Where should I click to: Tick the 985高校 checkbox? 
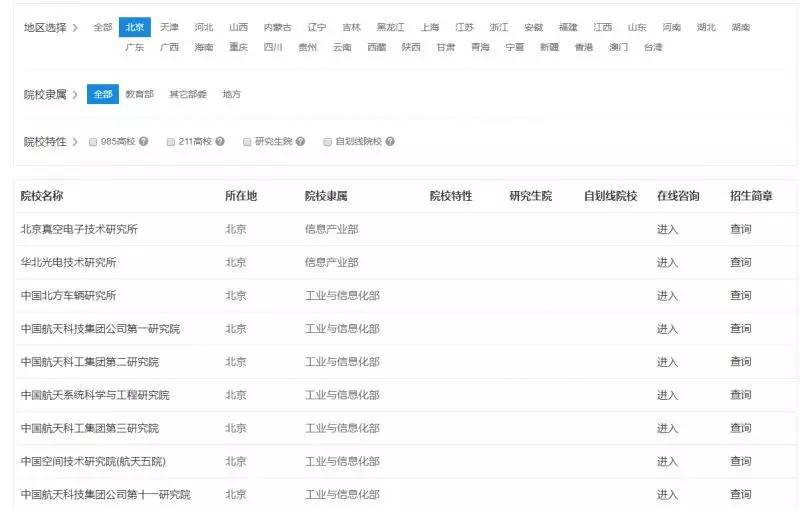point(93,142)
